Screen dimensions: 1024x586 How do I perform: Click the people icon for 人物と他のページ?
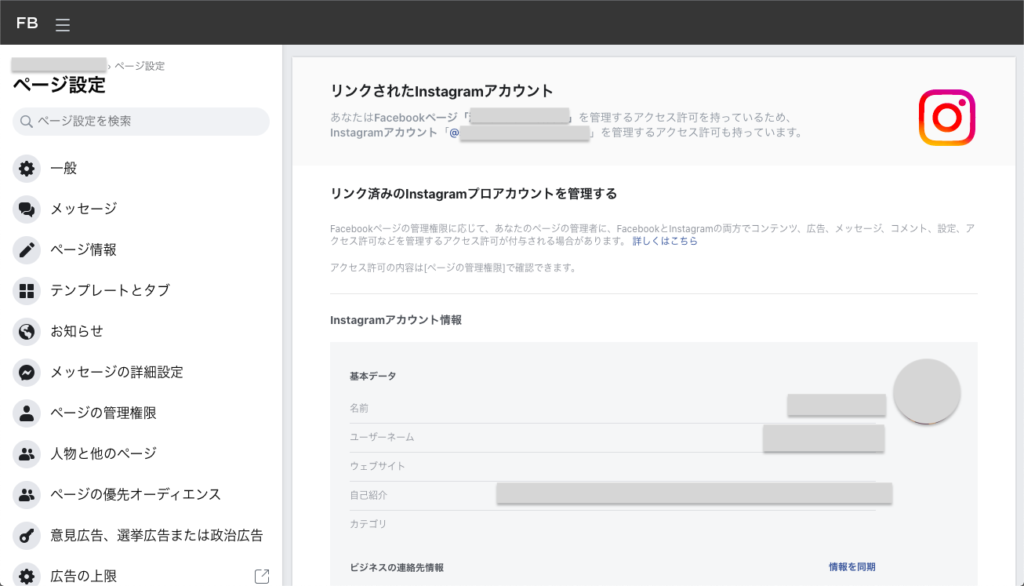click(x=27, y=454)
